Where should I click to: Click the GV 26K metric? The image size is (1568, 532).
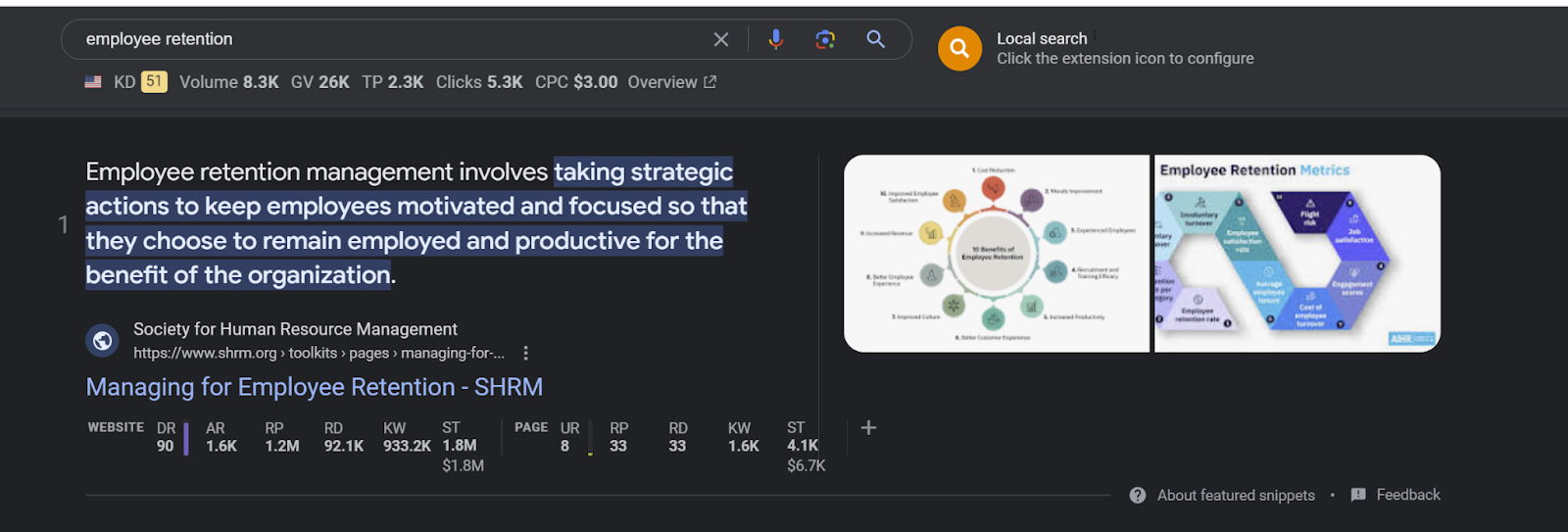pyautogui.click(x=319, y=82)
